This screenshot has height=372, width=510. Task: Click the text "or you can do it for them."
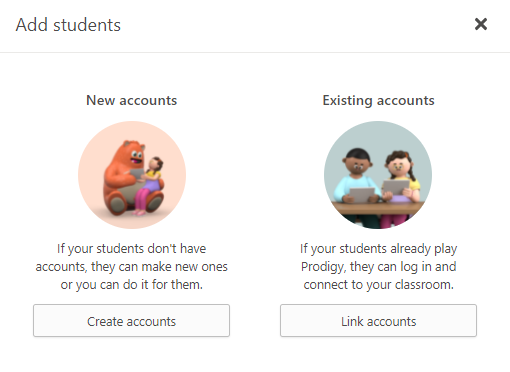pos(131,285)
